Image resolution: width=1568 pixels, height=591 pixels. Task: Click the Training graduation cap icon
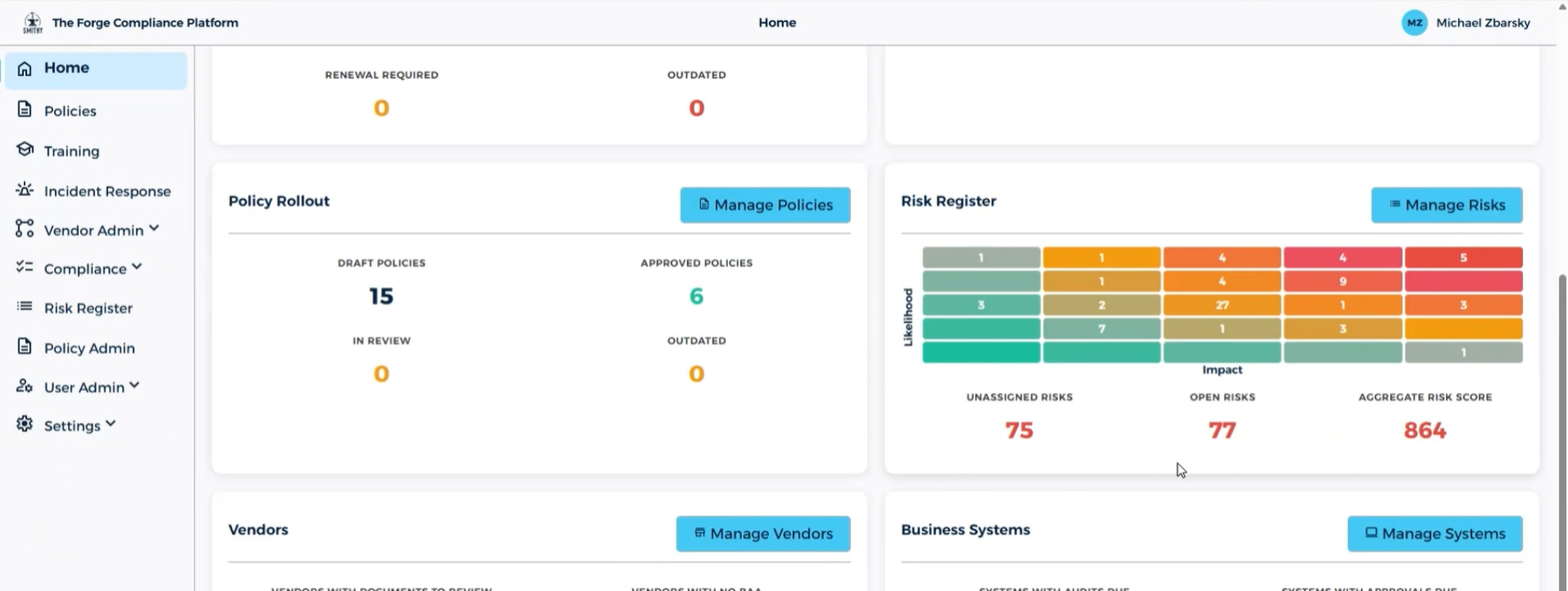click(x=25, y=150)
